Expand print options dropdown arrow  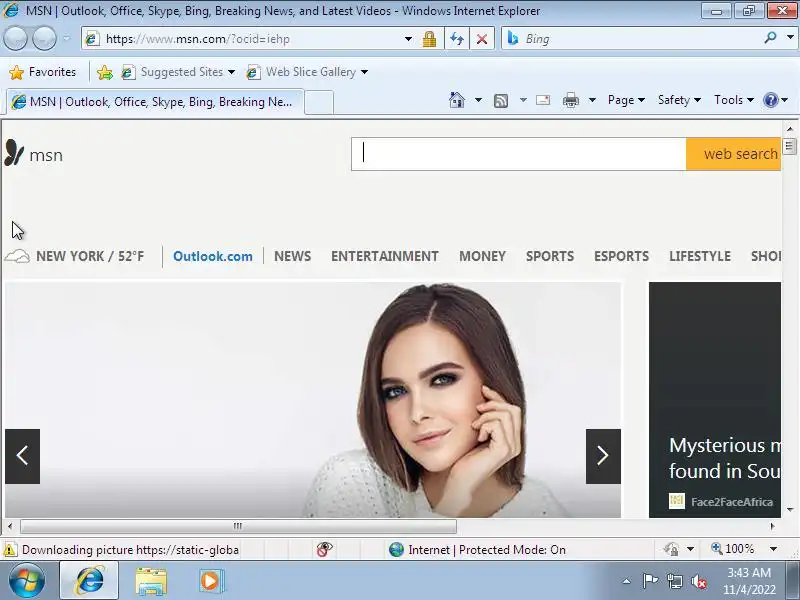592,100
